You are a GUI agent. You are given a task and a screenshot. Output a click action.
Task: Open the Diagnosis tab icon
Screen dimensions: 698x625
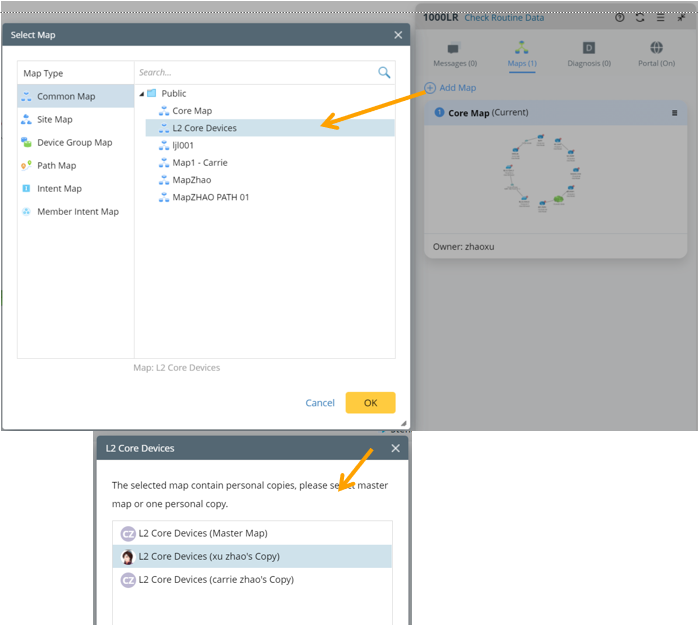[589, 48]
